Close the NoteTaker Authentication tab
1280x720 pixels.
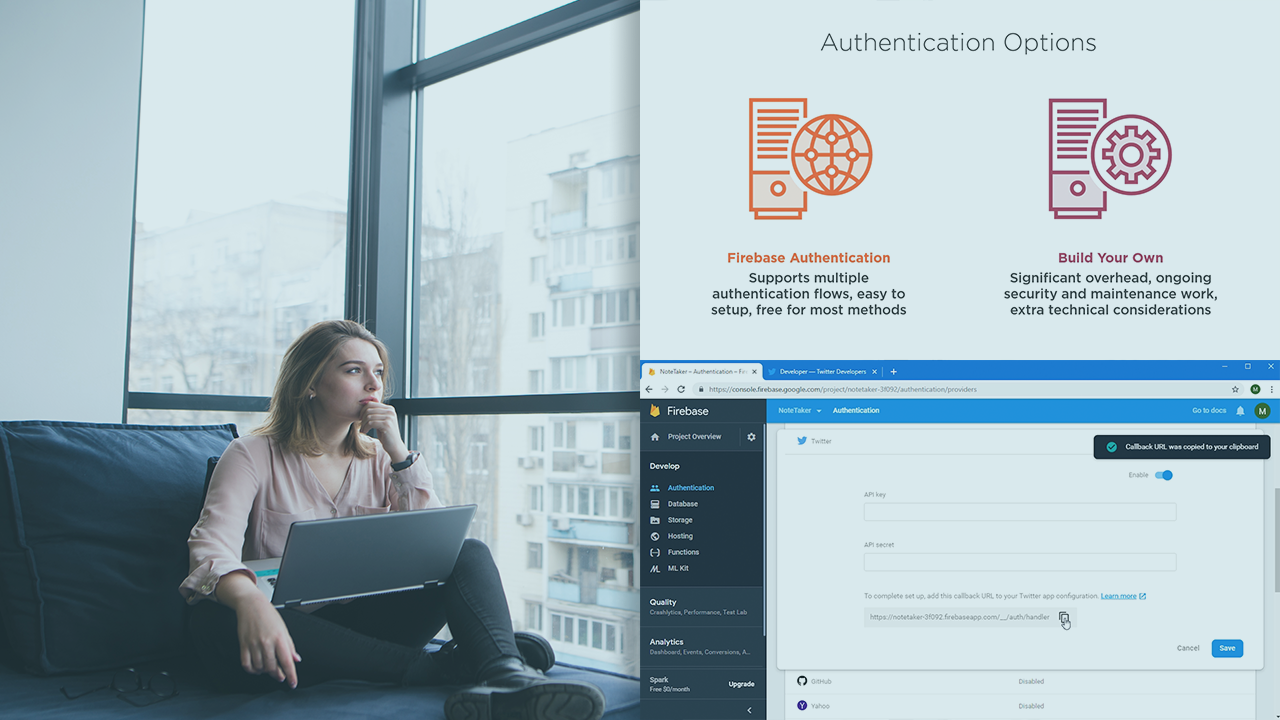(x=754, y=372)
